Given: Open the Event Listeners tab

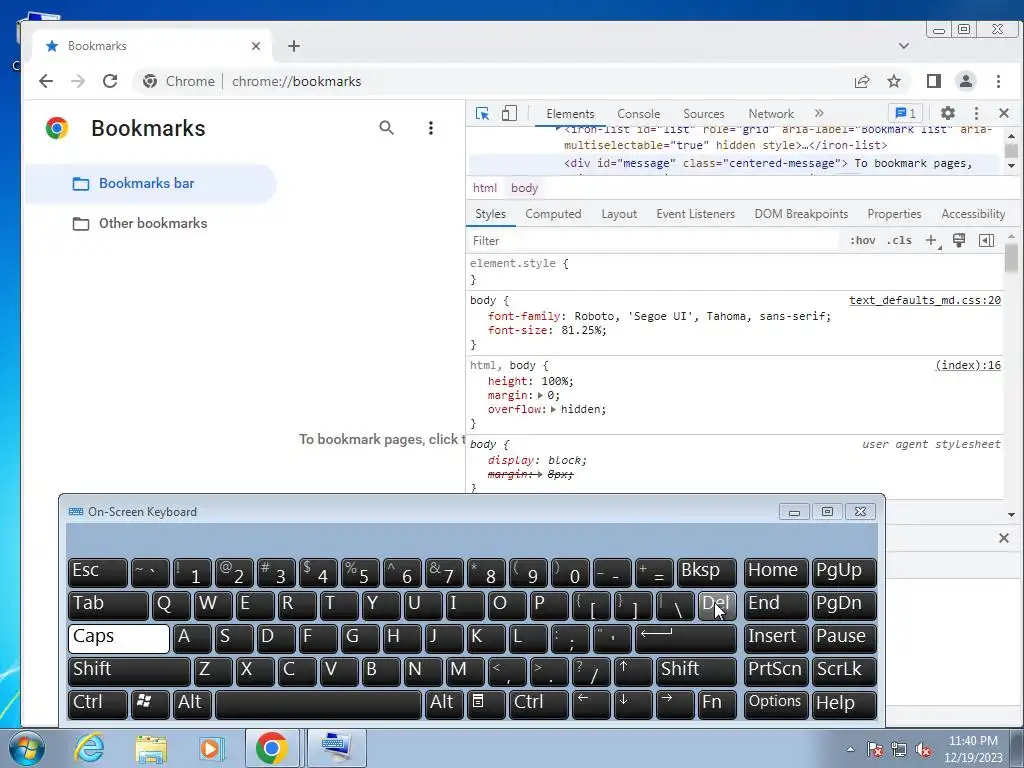Looking at the screenshot, I should coord(695,214).
